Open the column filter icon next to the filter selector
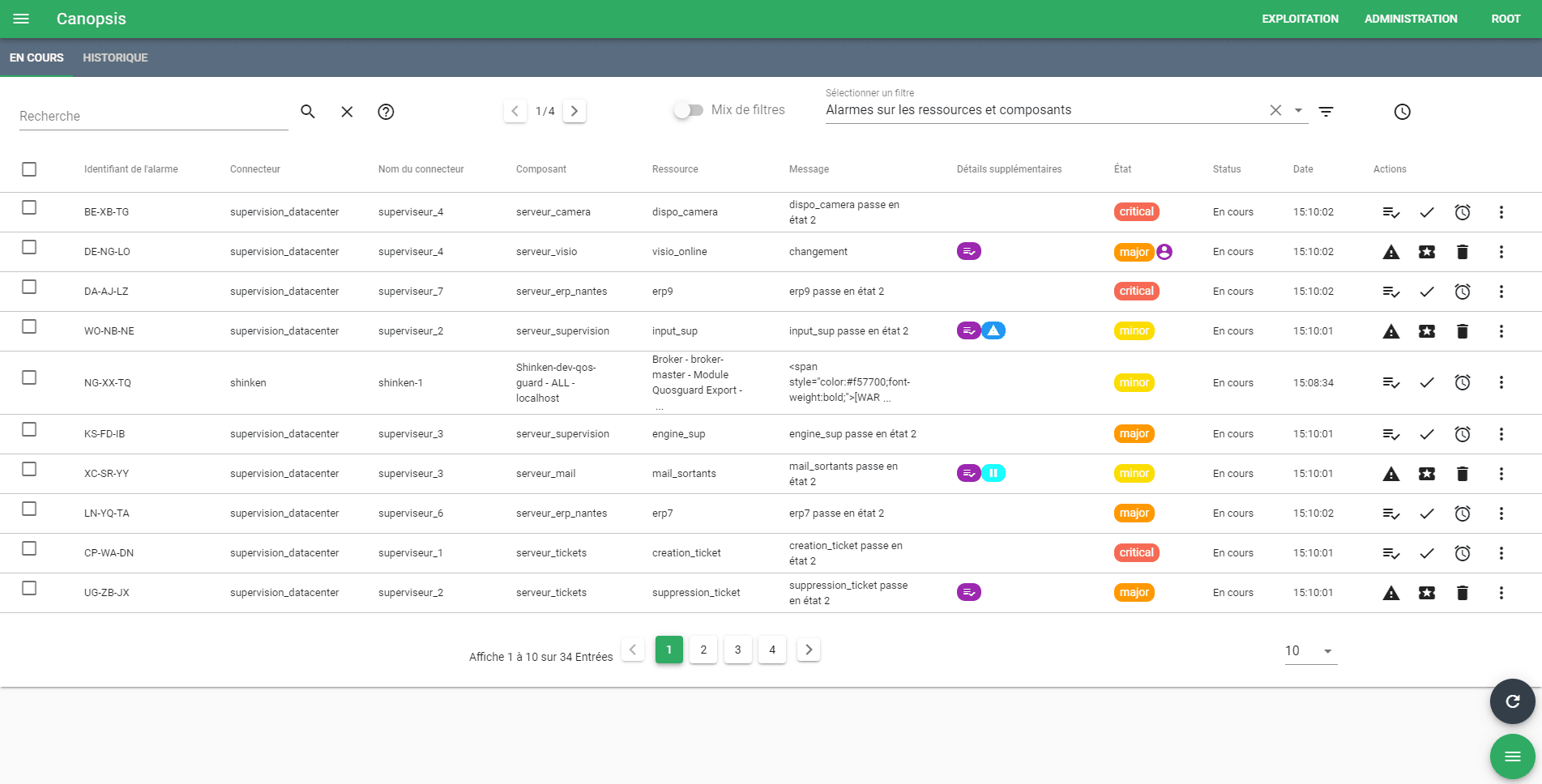 (1326, 111)
